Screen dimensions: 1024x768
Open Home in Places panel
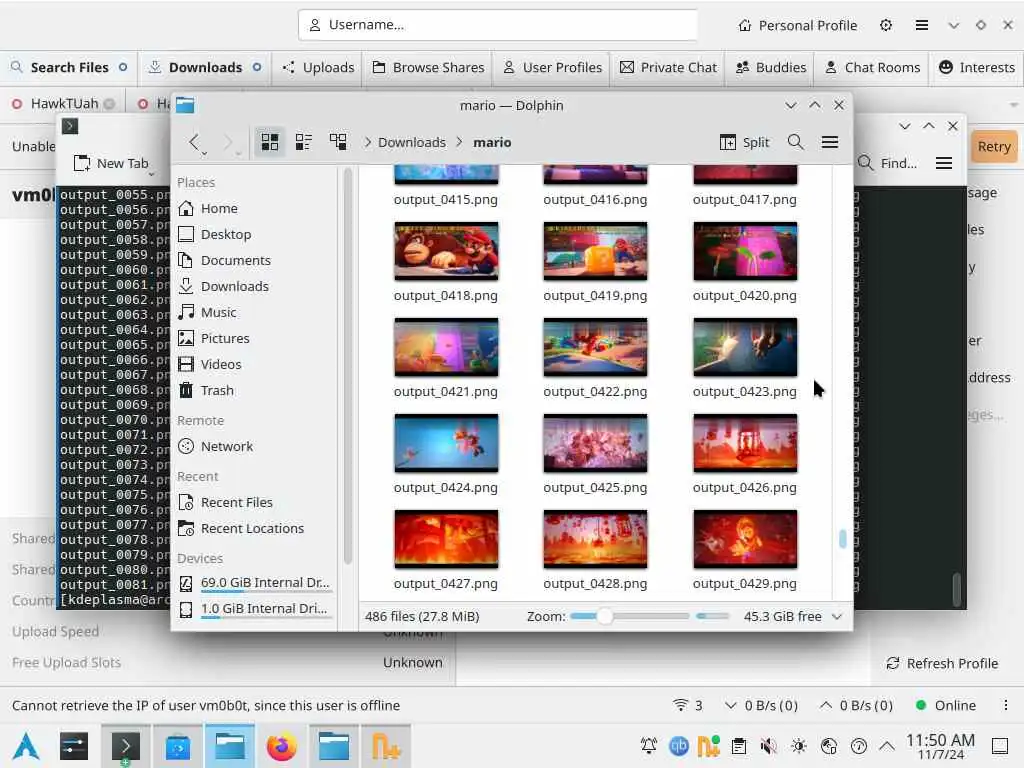(219, 208)
